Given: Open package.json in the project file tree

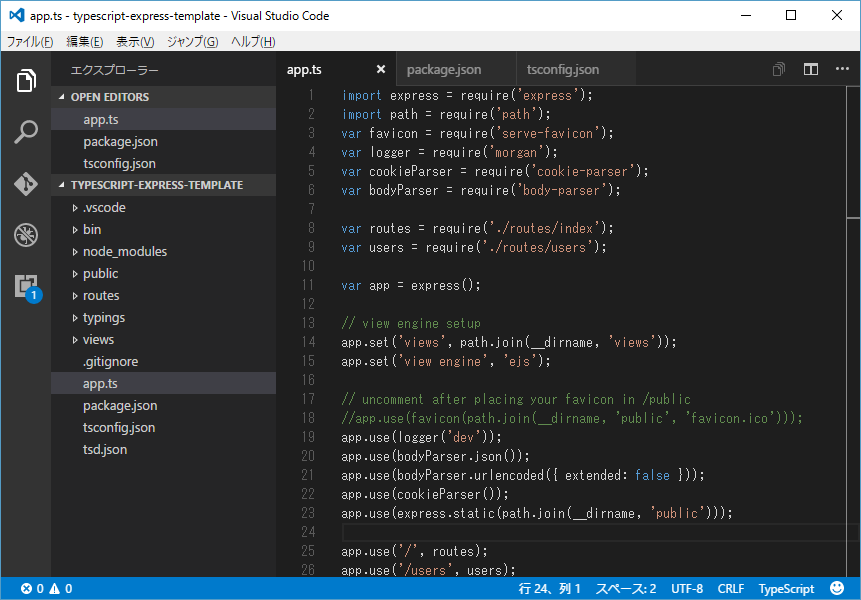Looking at the screenshot, I should [164, 405].
